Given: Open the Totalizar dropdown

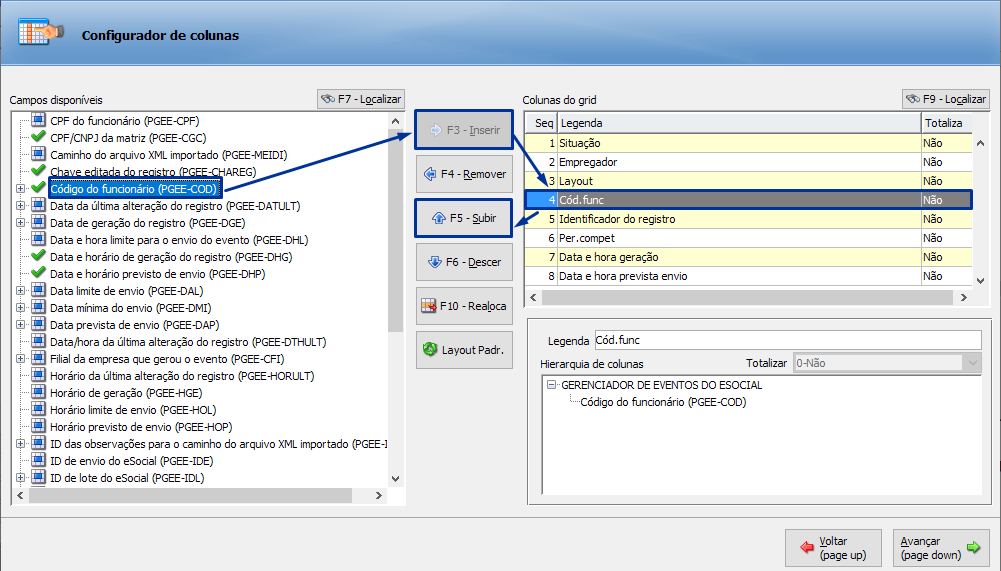Looking at the screenshot, I should coord(972,363).
